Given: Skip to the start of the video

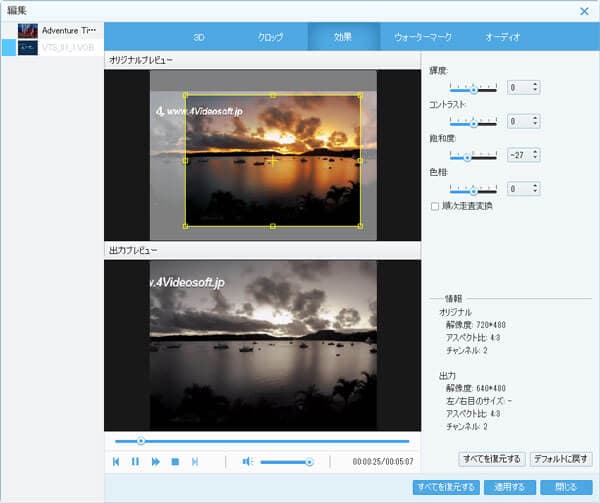Looking at the screenshot, I should pyautogui.click(x=117, y=461).
